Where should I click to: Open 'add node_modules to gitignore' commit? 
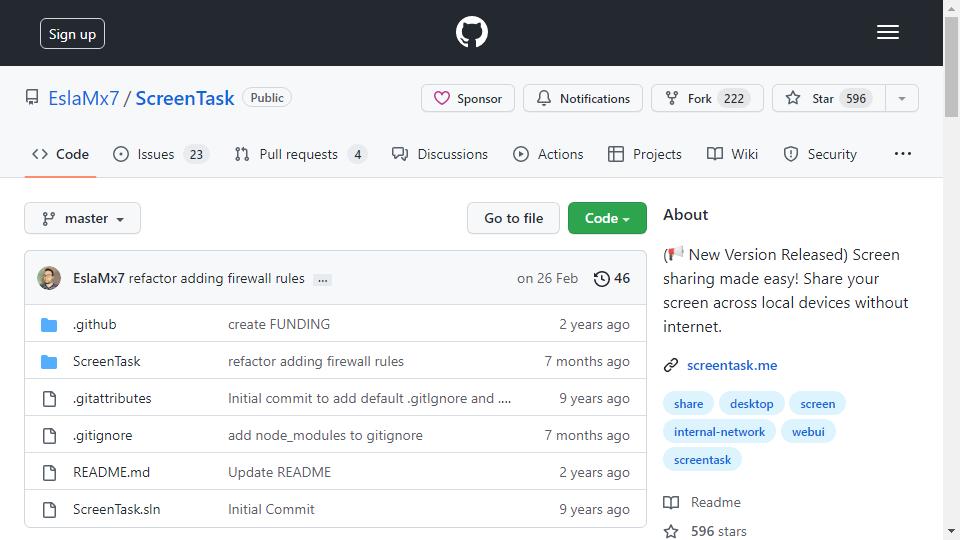tap(325, 435)
